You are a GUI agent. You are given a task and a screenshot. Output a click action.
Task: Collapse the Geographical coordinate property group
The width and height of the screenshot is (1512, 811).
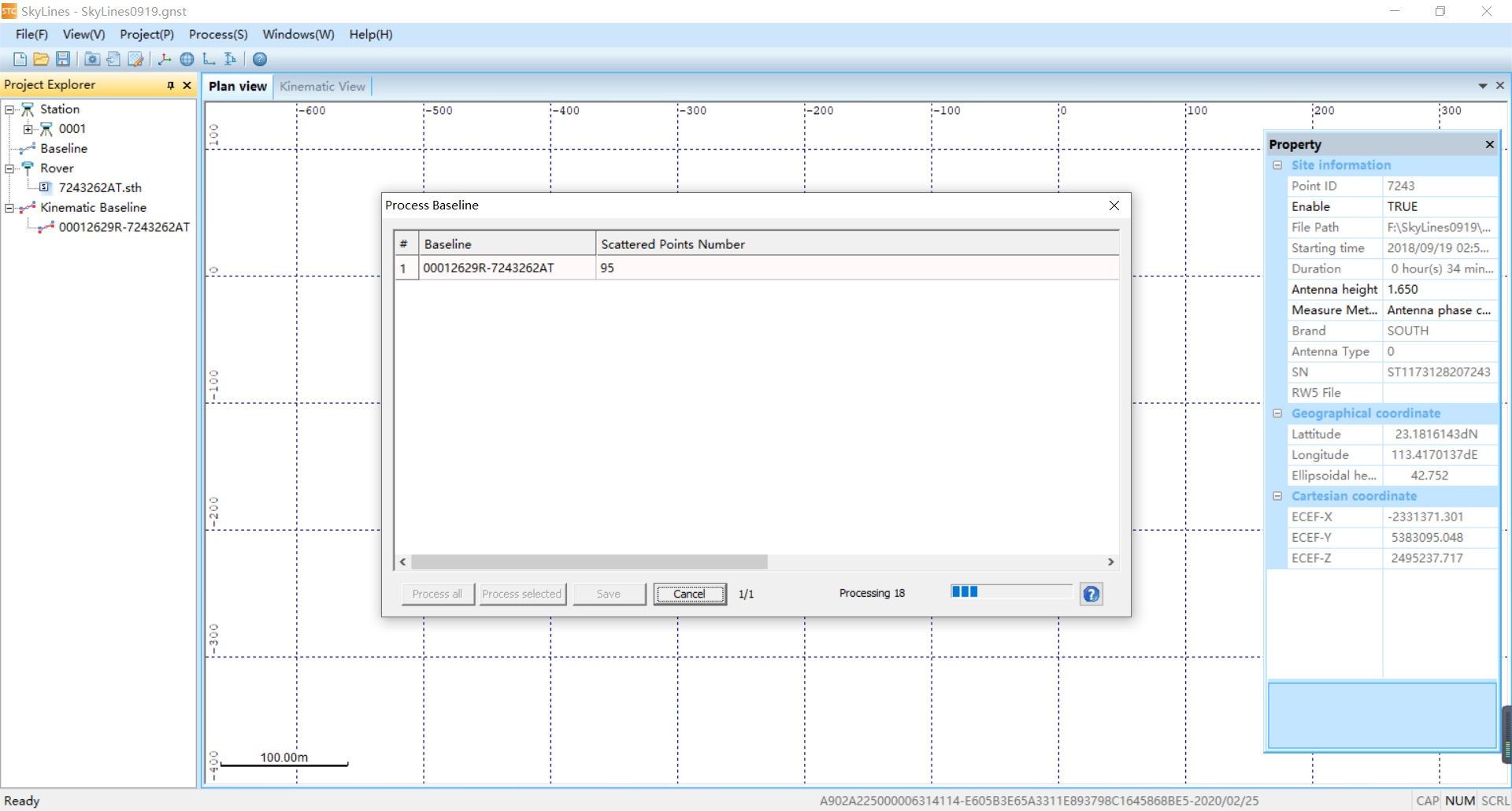point(1277,413)
